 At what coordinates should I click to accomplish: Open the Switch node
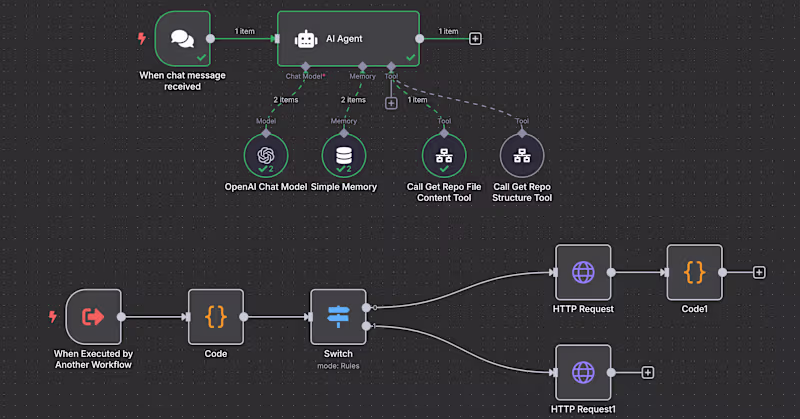[x=338, y=317]
